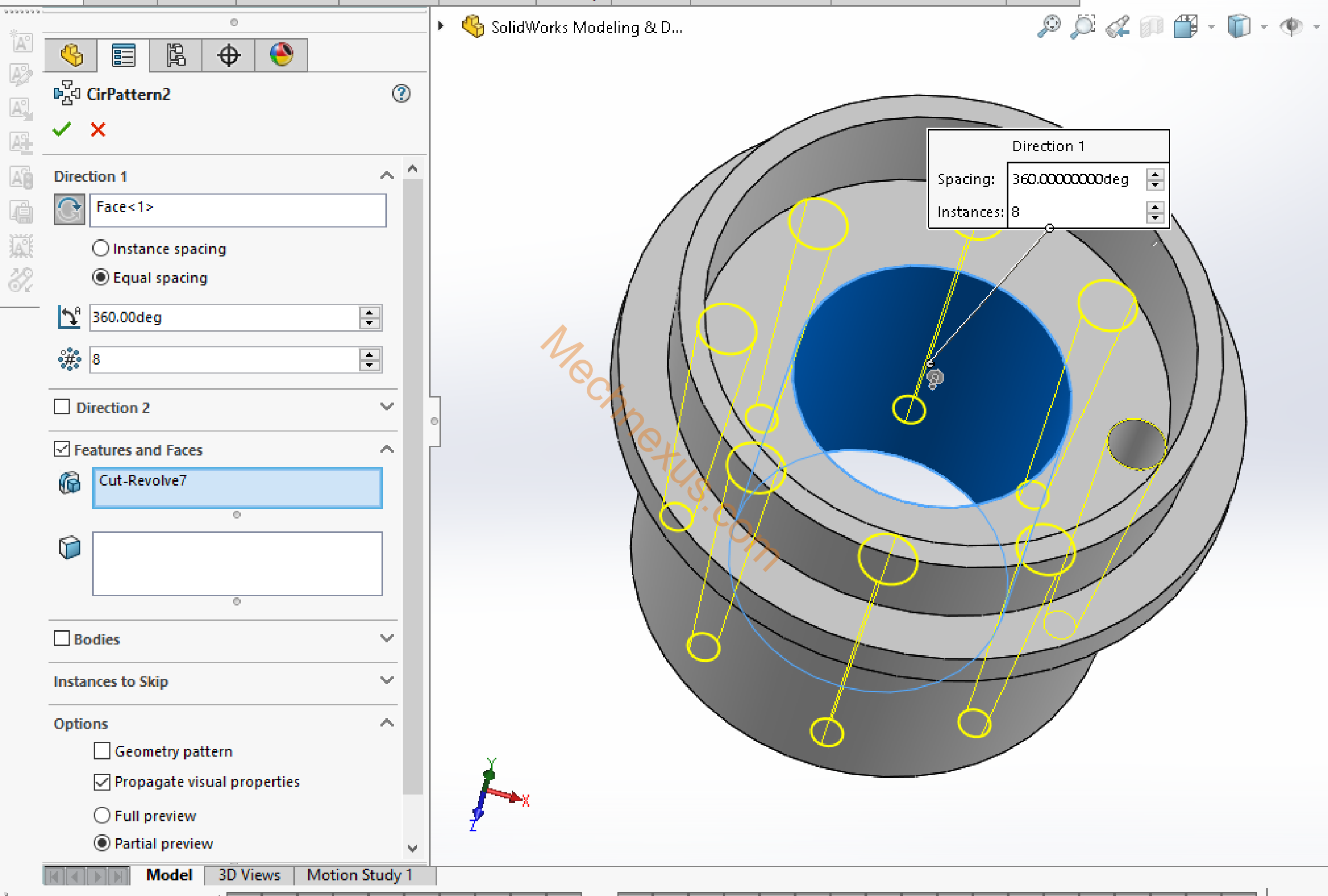Viewport: 1328px width, 896px height.
Task: Open the FeatureManager design tree tab
Action: [71, 55]
